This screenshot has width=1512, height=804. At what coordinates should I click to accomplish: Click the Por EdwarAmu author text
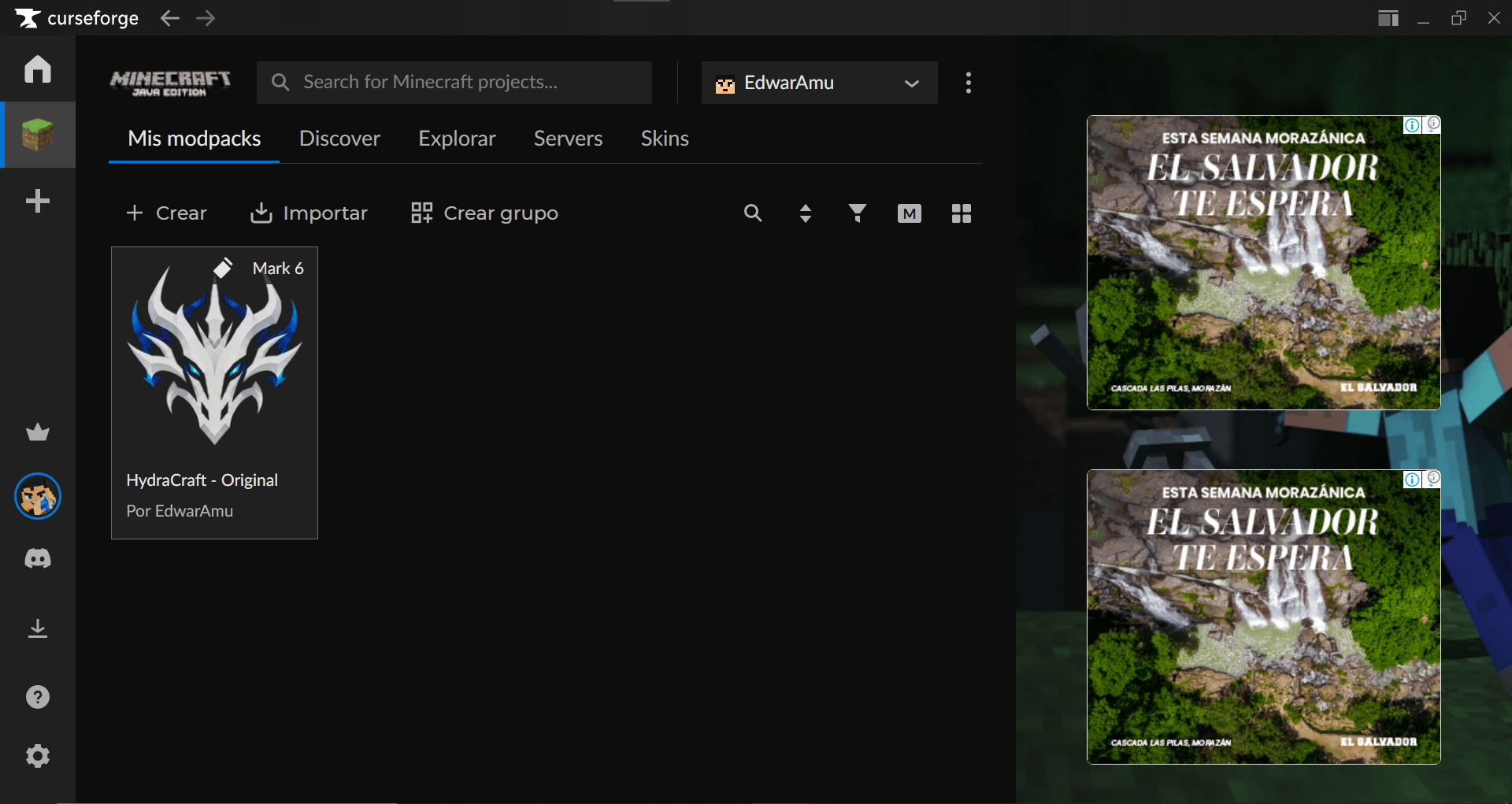pyautogui.click(x=180, y=511)
